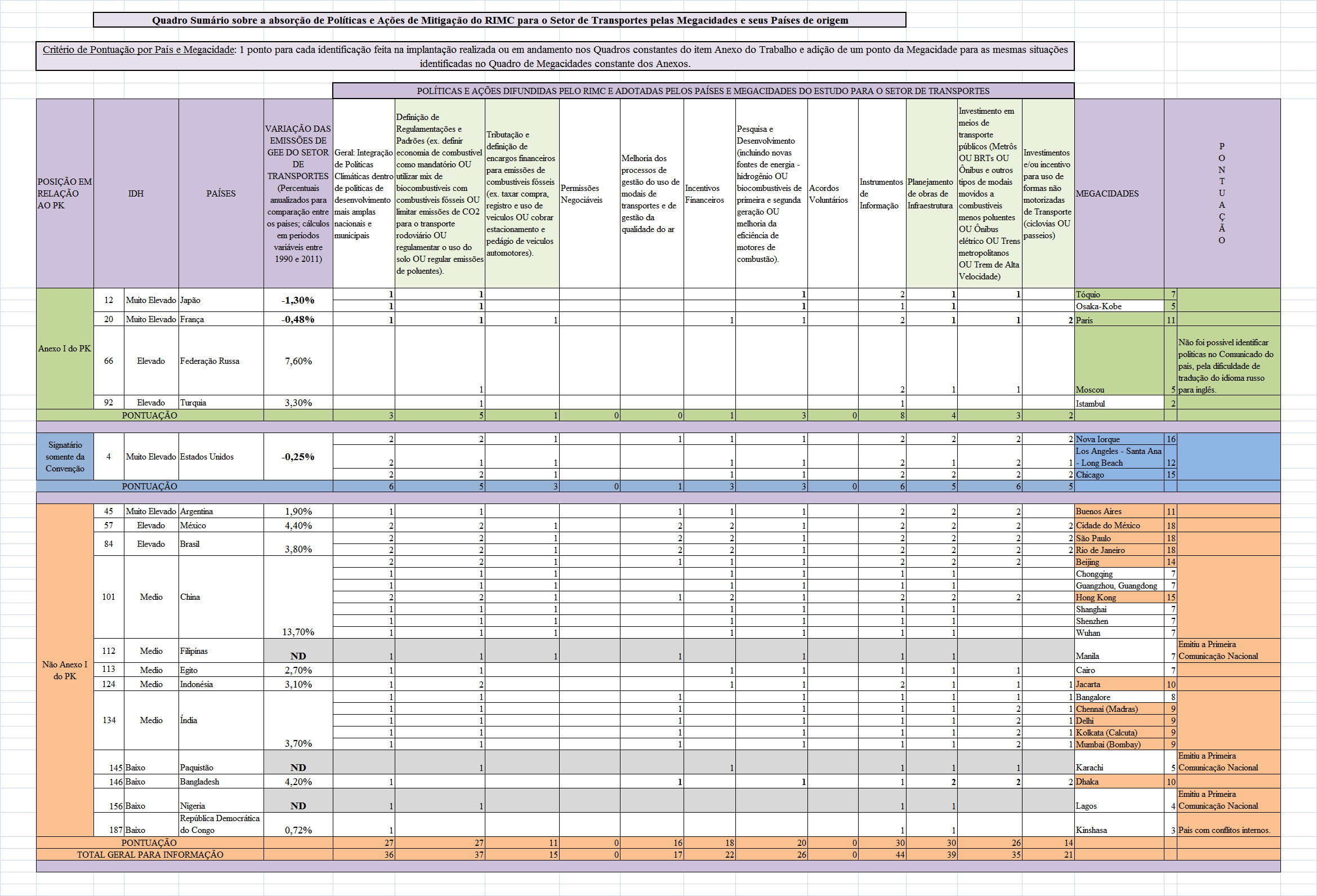Click the 'Osaka-Kobe' megacity cell
1317x896 pixels.
pyautogui.click(x=1119, y=306)
